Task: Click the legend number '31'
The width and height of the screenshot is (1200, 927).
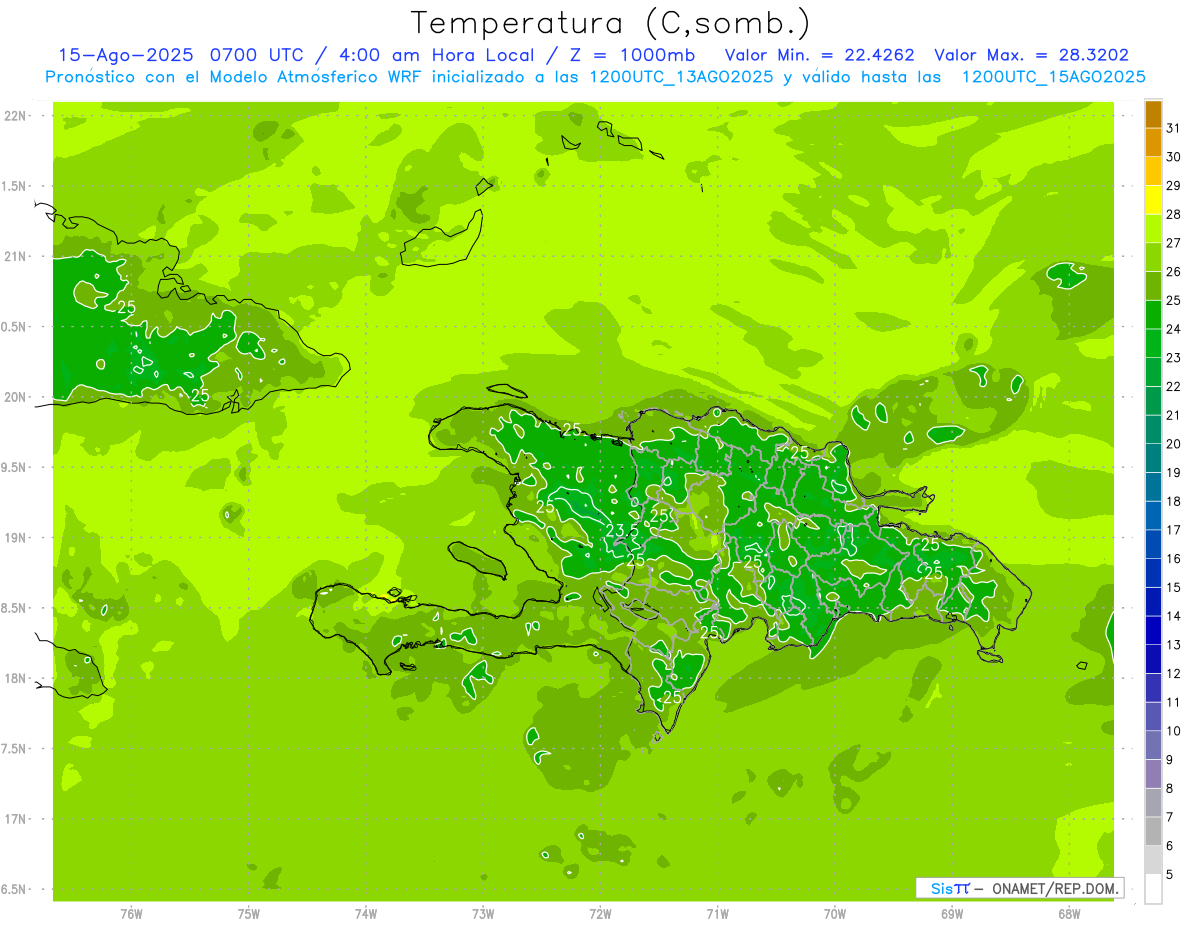Action: point(1174,128)
